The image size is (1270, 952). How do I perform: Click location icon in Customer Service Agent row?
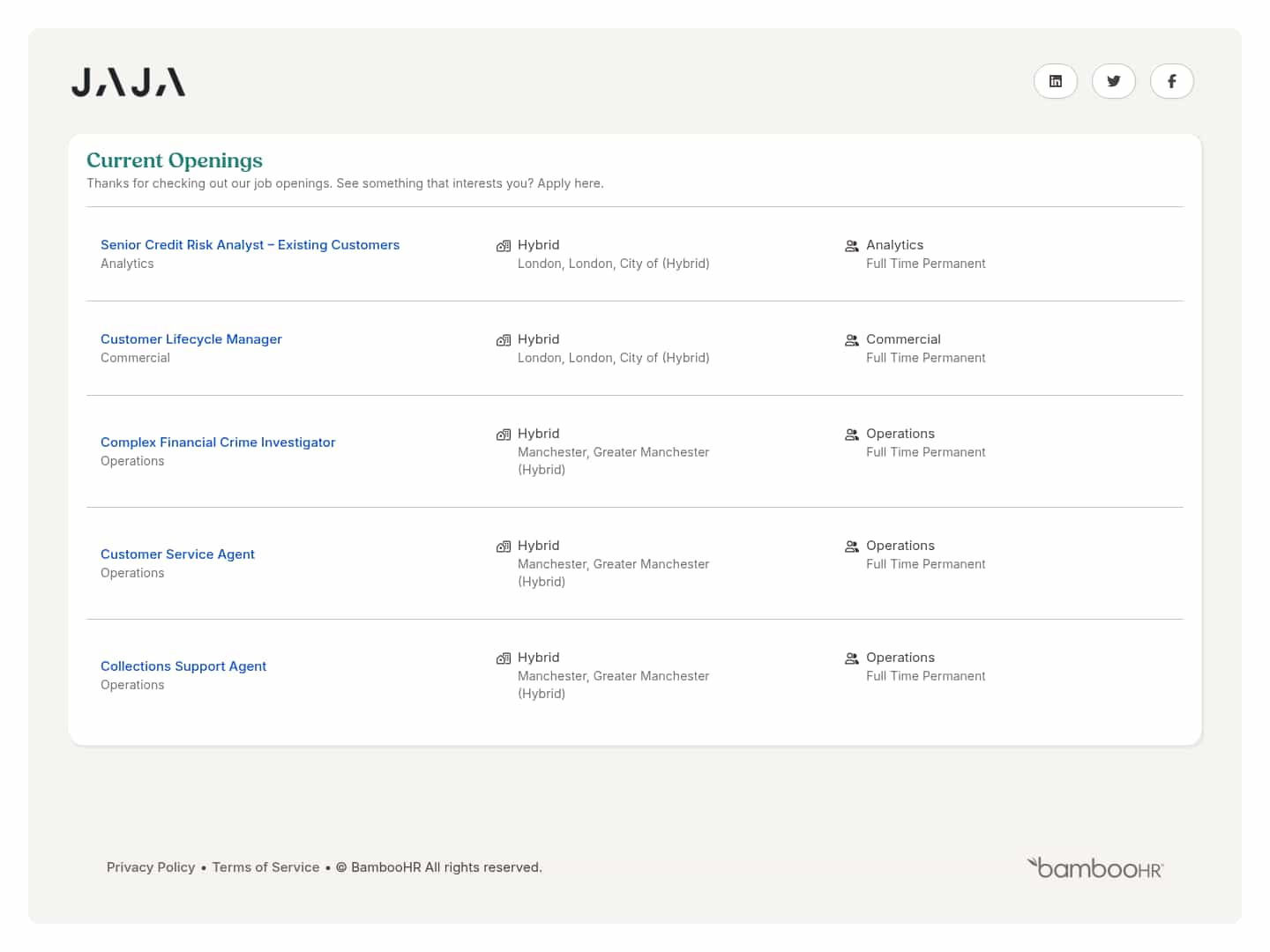(504, 547)
